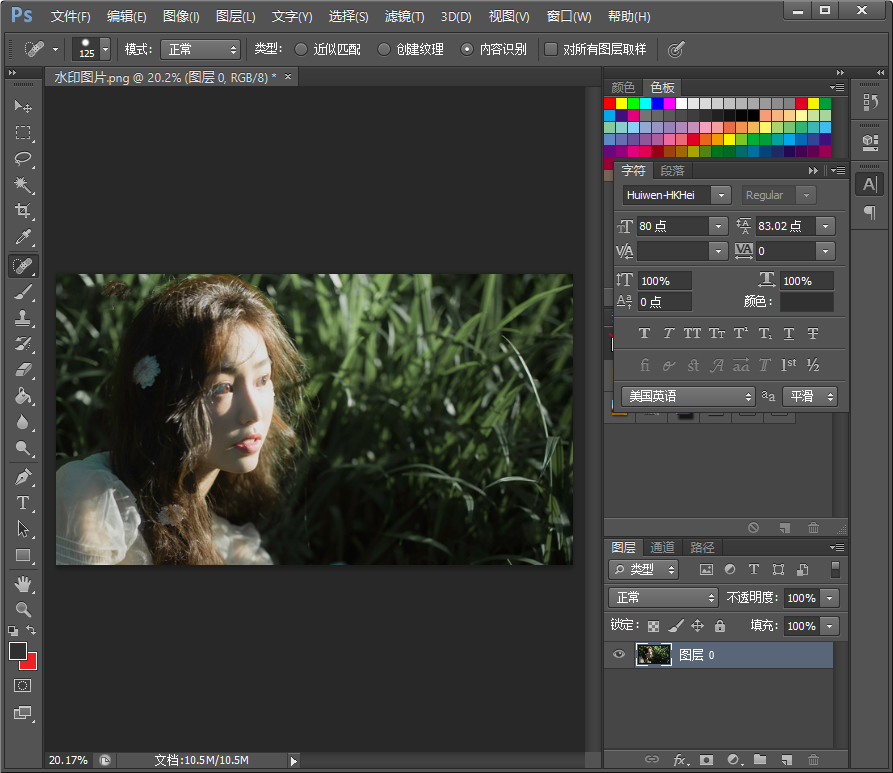This screenshot has width=893, height=773.
Task: Select the Crop tool
Action: pos(23,211)
